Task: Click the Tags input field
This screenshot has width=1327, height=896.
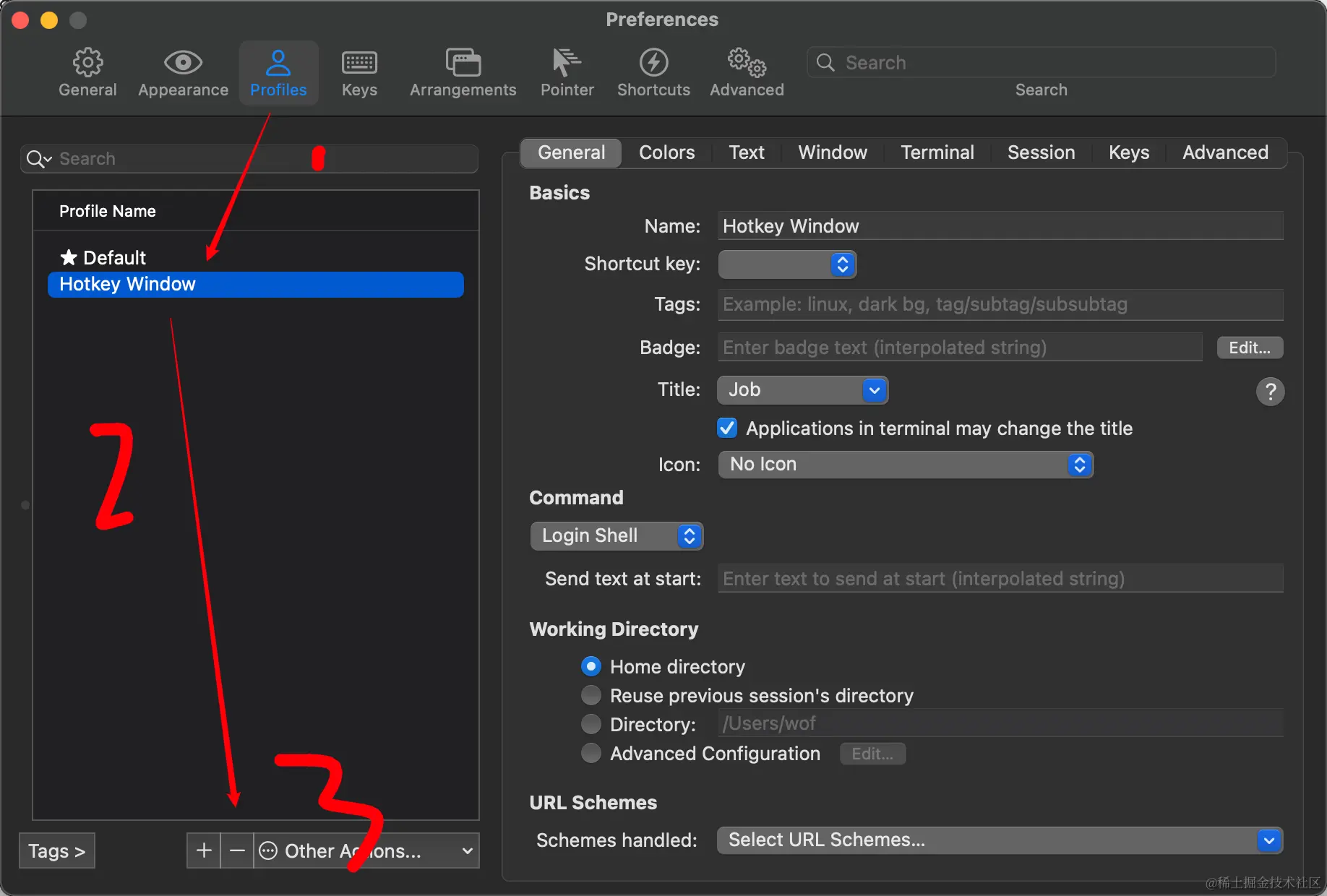Action: pos(1000,304)
